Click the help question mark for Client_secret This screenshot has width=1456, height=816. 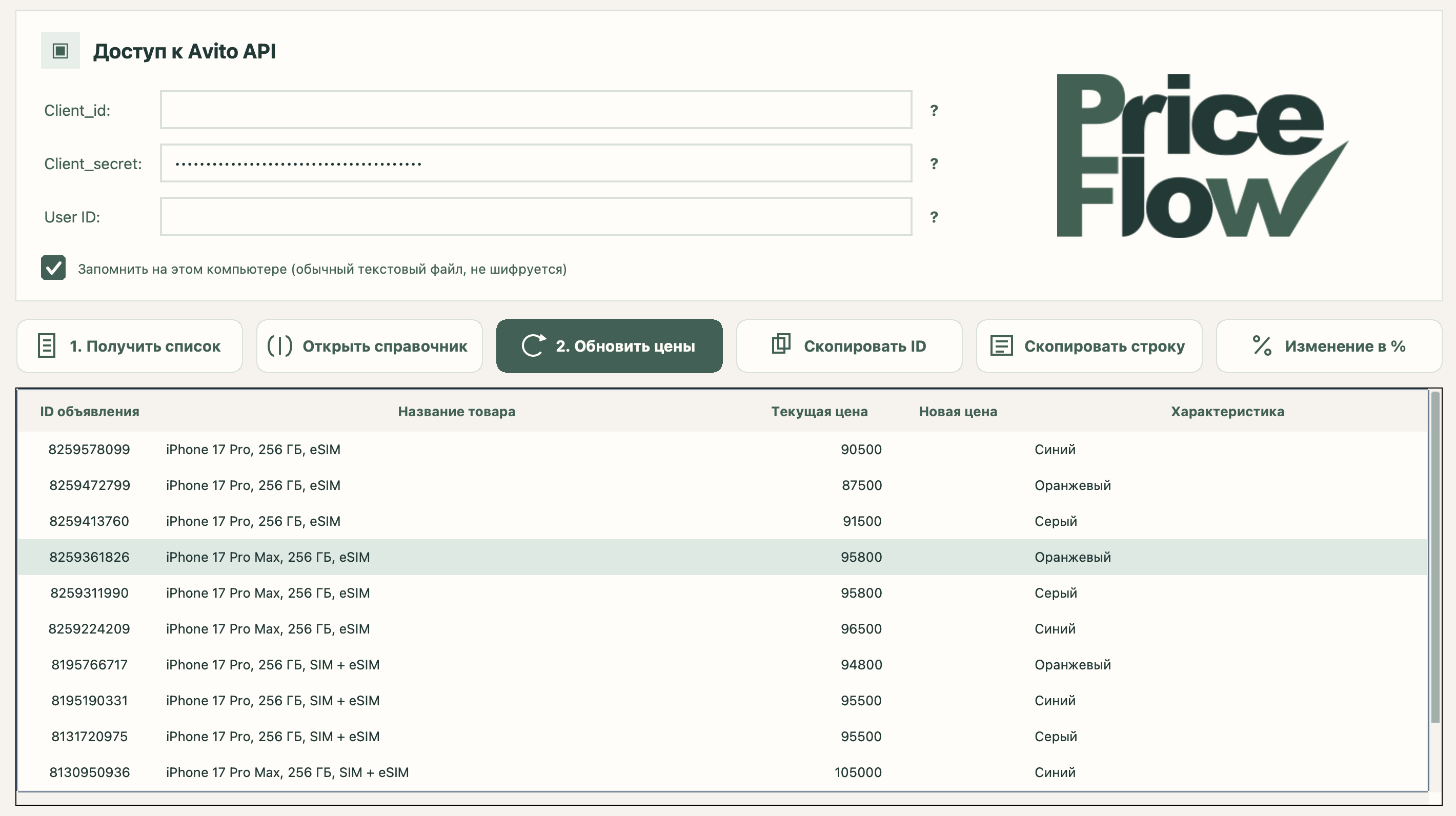pos(934,164)
